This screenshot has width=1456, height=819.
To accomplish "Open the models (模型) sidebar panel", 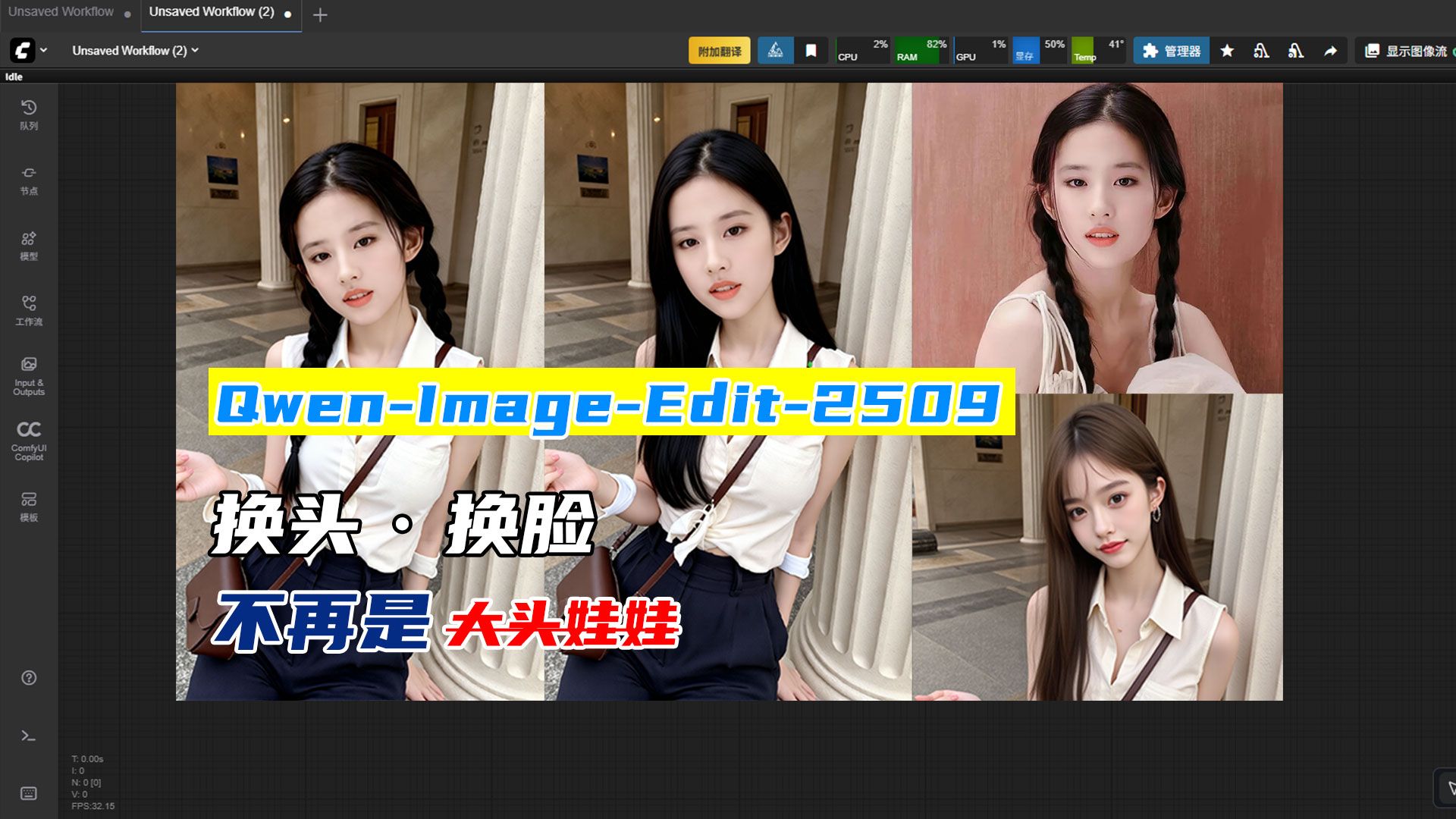I will click(29, 245).
